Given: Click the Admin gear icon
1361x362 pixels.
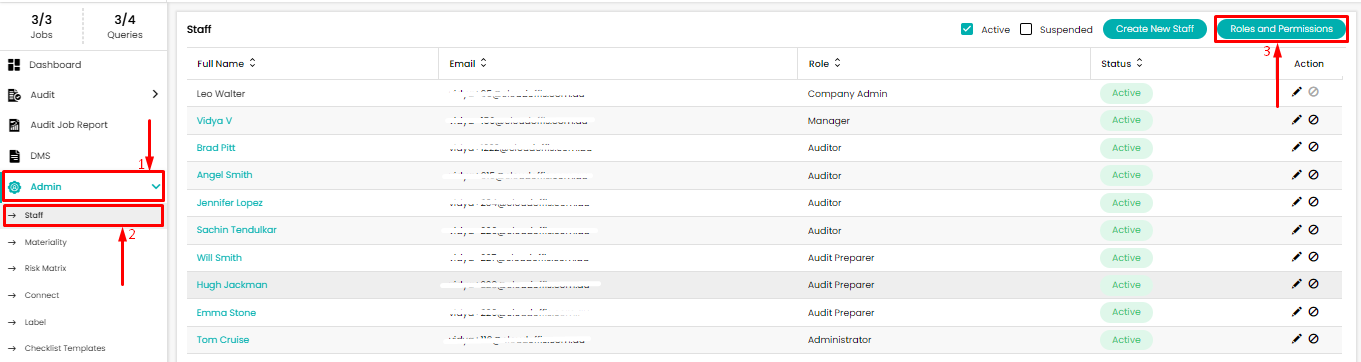Looking at the screenshot, I should (x=14, y=187).
